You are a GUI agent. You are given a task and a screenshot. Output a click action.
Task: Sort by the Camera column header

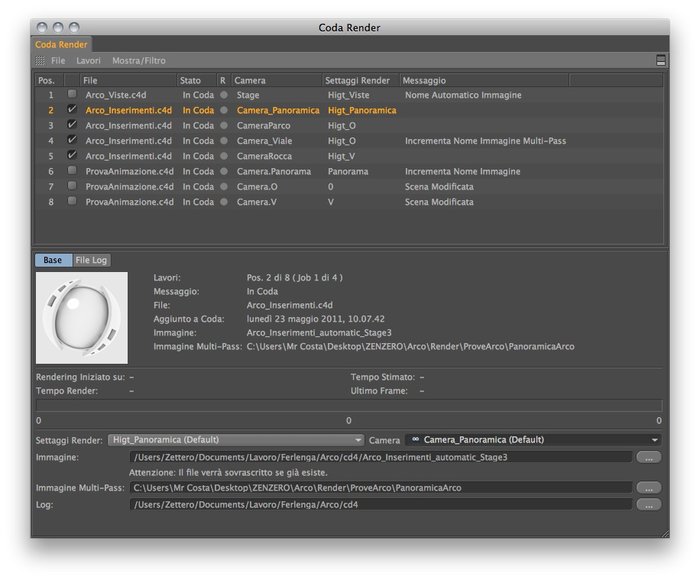(x=276, y=81)
